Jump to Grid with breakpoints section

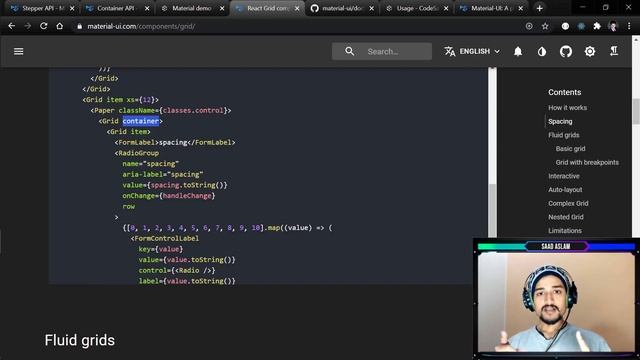pos(587,162)
